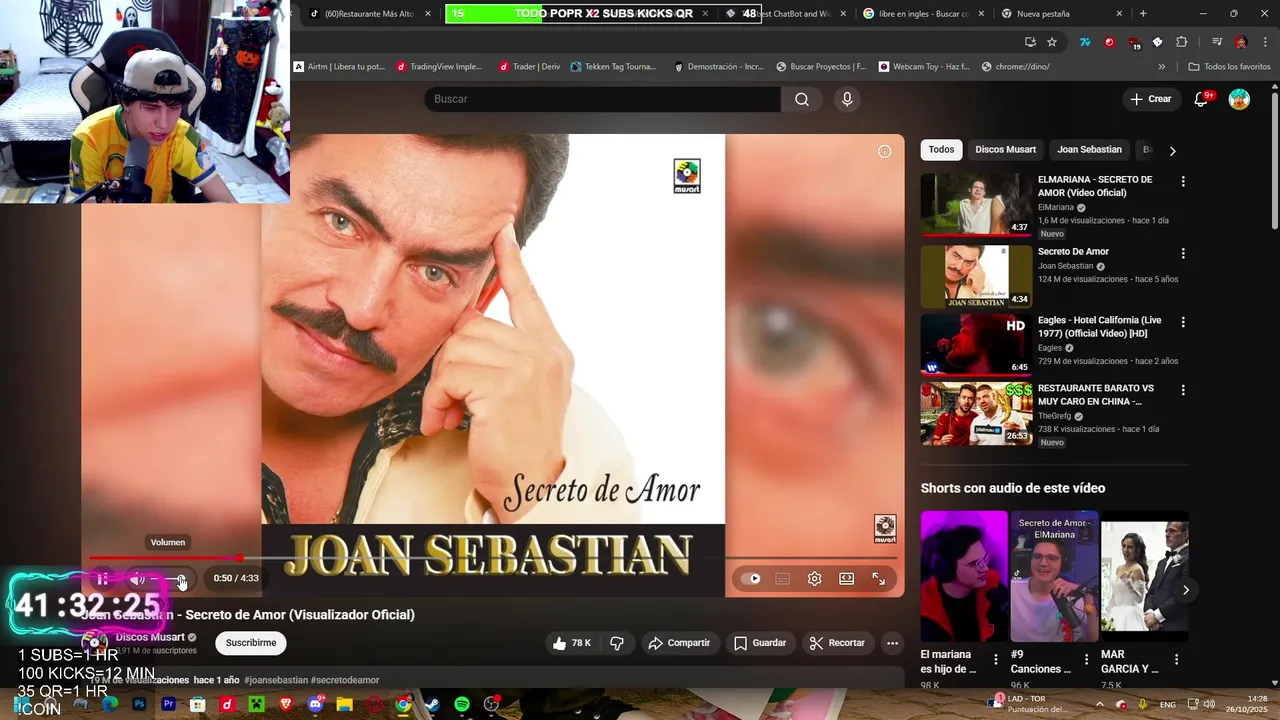Open options for '#9 Canciones' short
The image size is (1280, 720).
(x=1086, y=659)
